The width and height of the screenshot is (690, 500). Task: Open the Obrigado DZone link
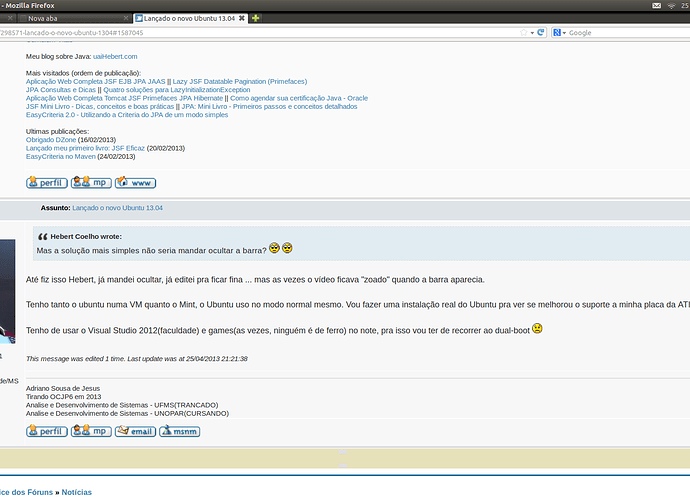tap(51, 140)
